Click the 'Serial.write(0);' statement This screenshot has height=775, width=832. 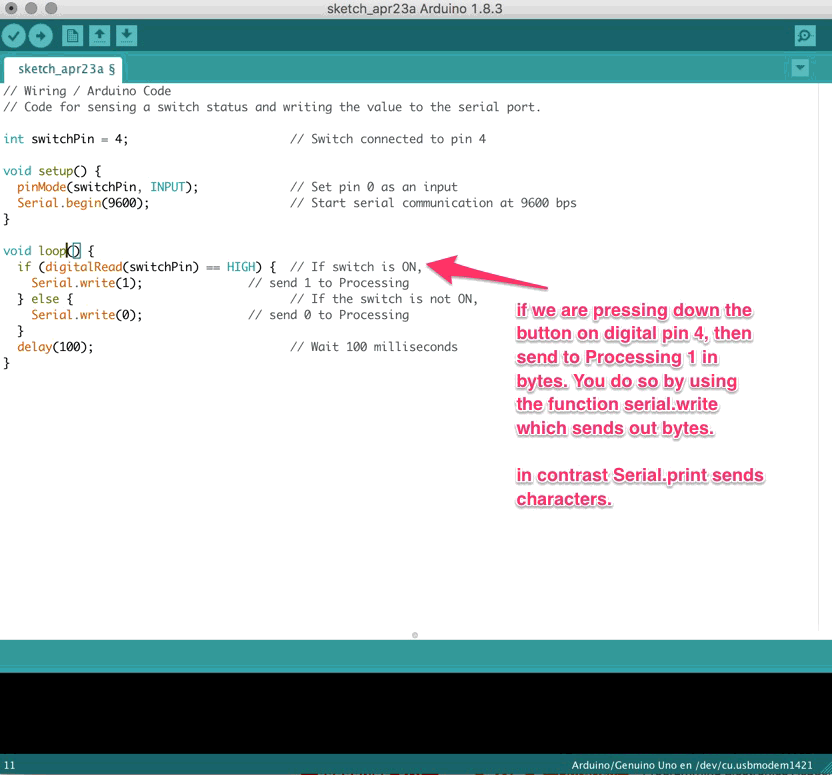click(x=86, y=315)
